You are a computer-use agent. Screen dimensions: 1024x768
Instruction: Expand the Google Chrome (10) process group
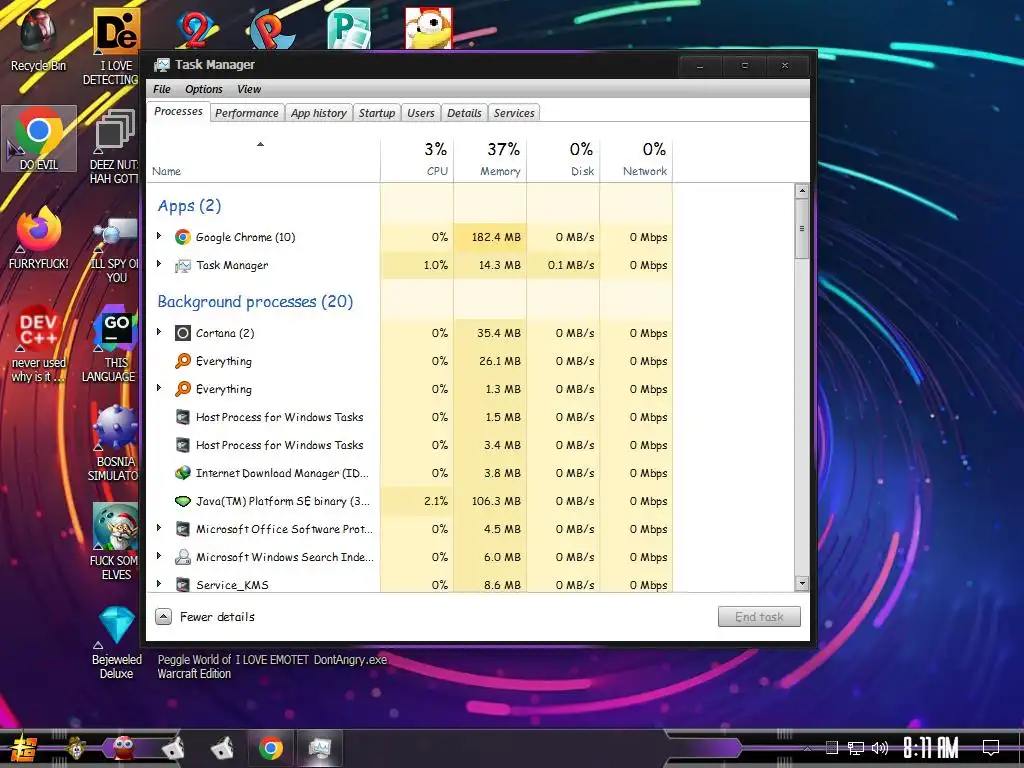tap(159, 236)
